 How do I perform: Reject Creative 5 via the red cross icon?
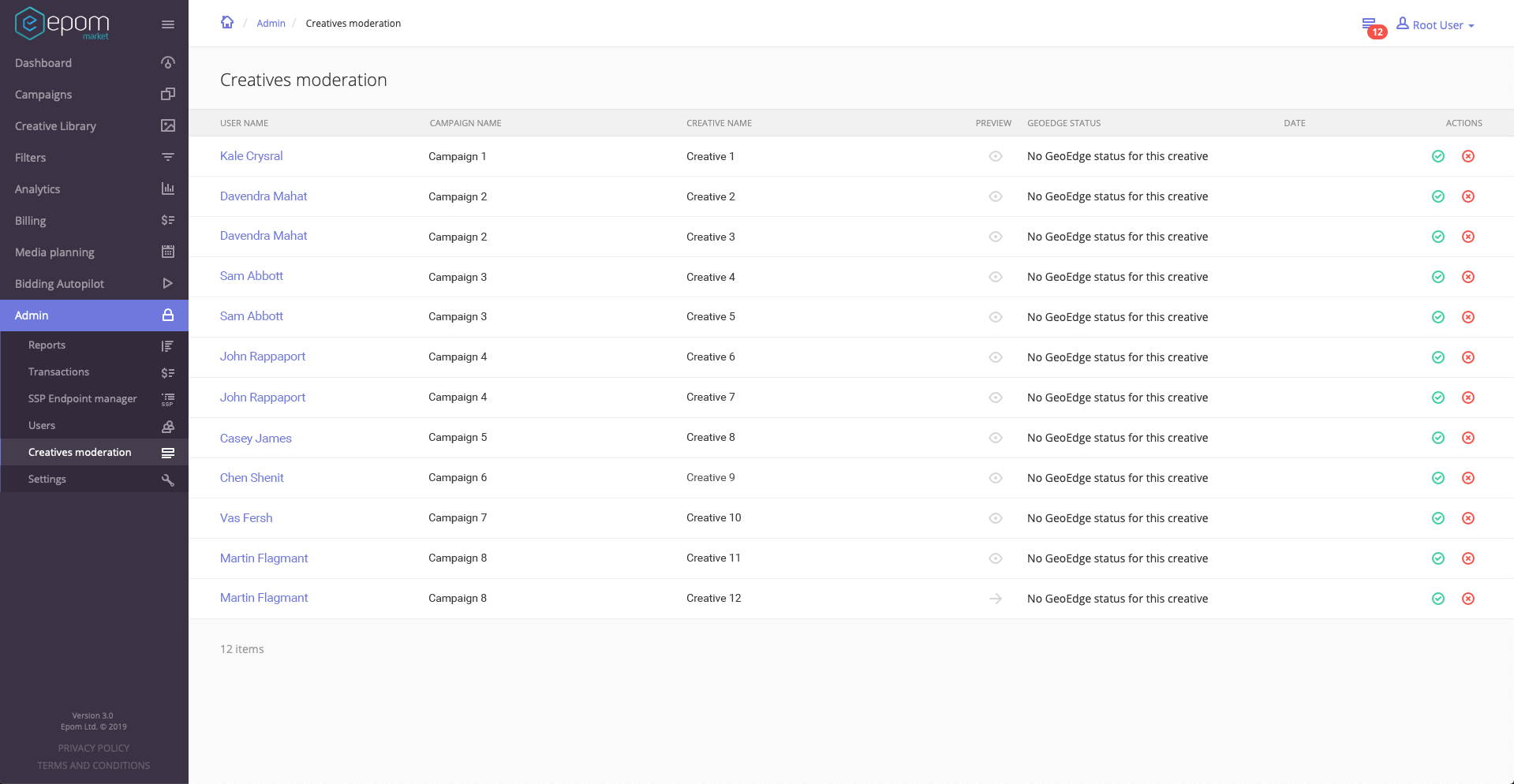tap(1468, 317)
